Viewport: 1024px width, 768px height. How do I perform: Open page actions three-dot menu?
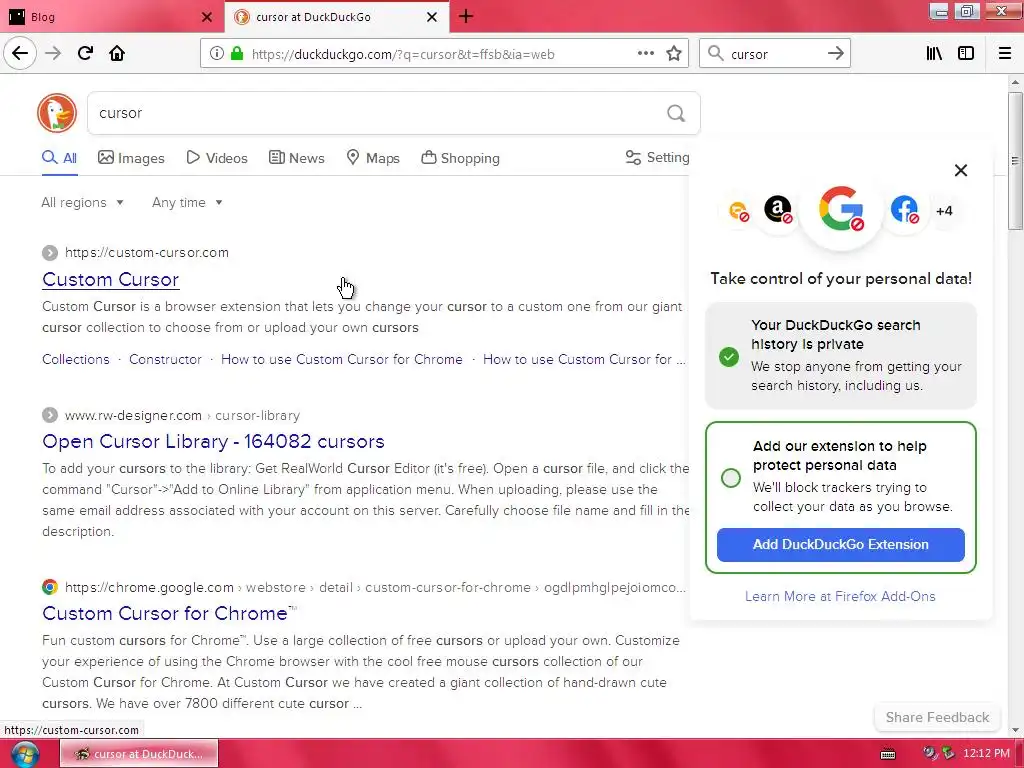646,54
